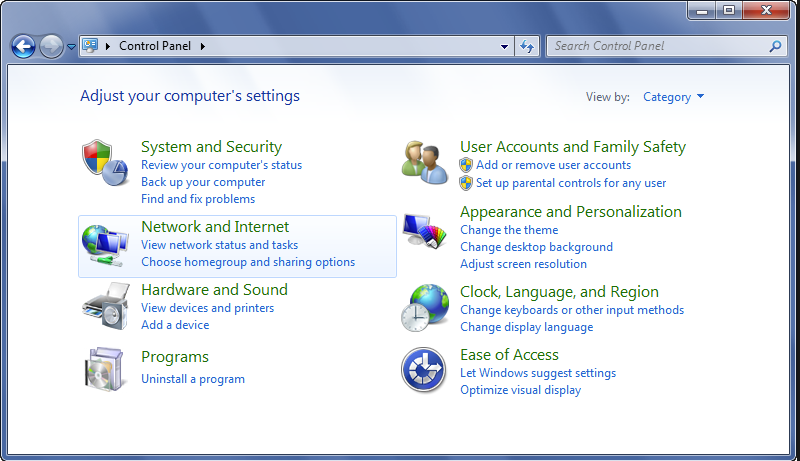Open the Uninstall a program link
Screen dimensions: 800x461
coord(193,379)
